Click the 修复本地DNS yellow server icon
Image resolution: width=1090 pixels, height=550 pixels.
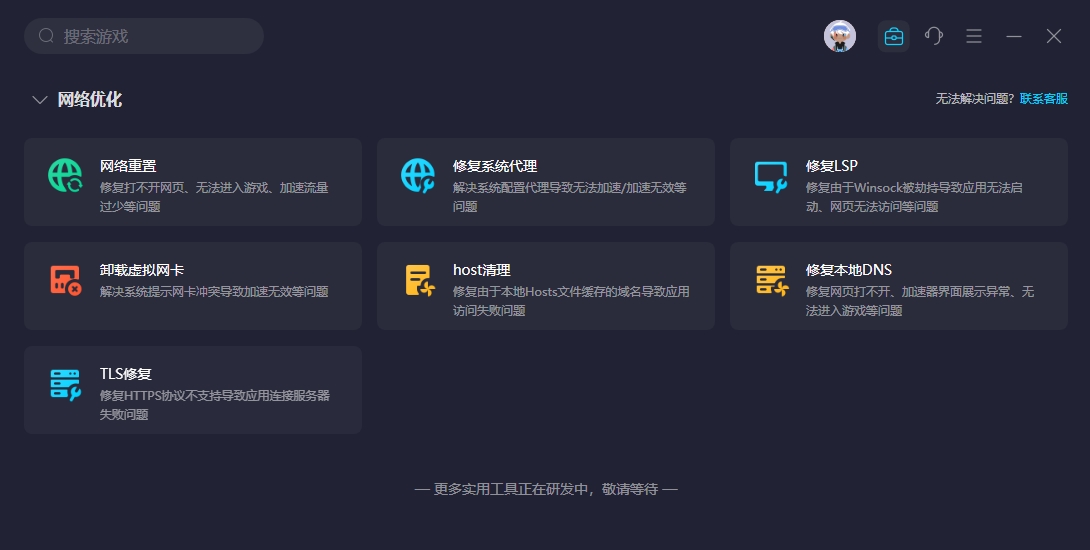pos(771,280)
